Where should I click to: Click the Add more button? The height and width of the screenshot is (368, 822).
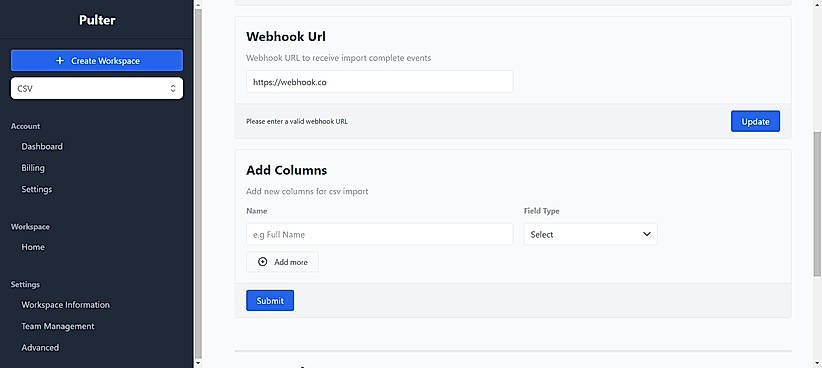point(282,262)
